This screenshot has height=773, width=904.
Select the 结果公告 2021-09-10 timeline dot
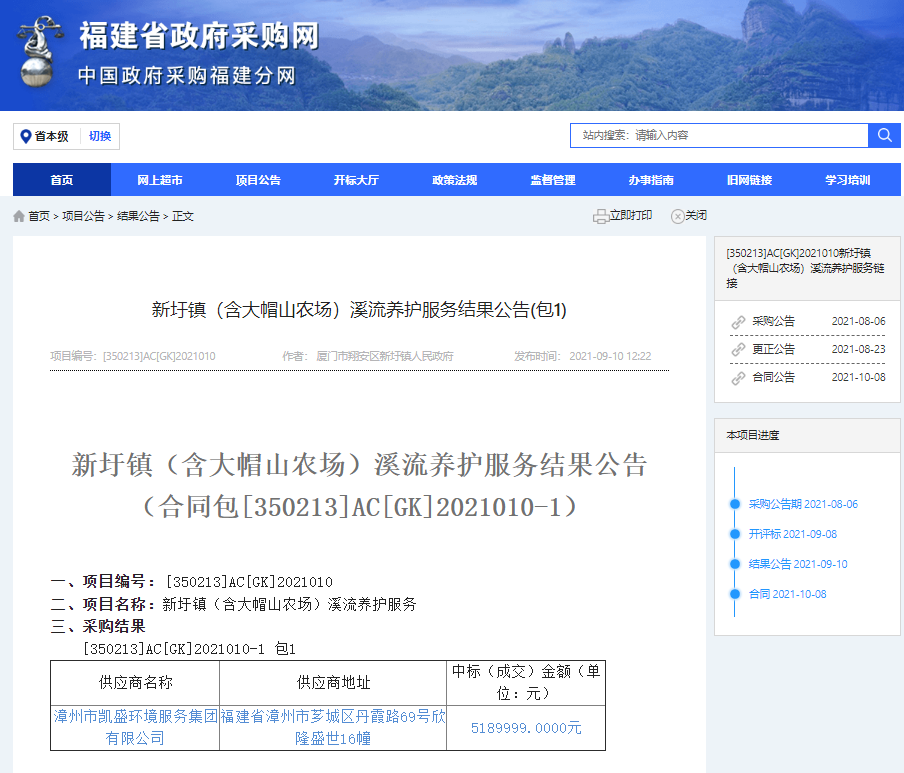click(x=734, y=564)
